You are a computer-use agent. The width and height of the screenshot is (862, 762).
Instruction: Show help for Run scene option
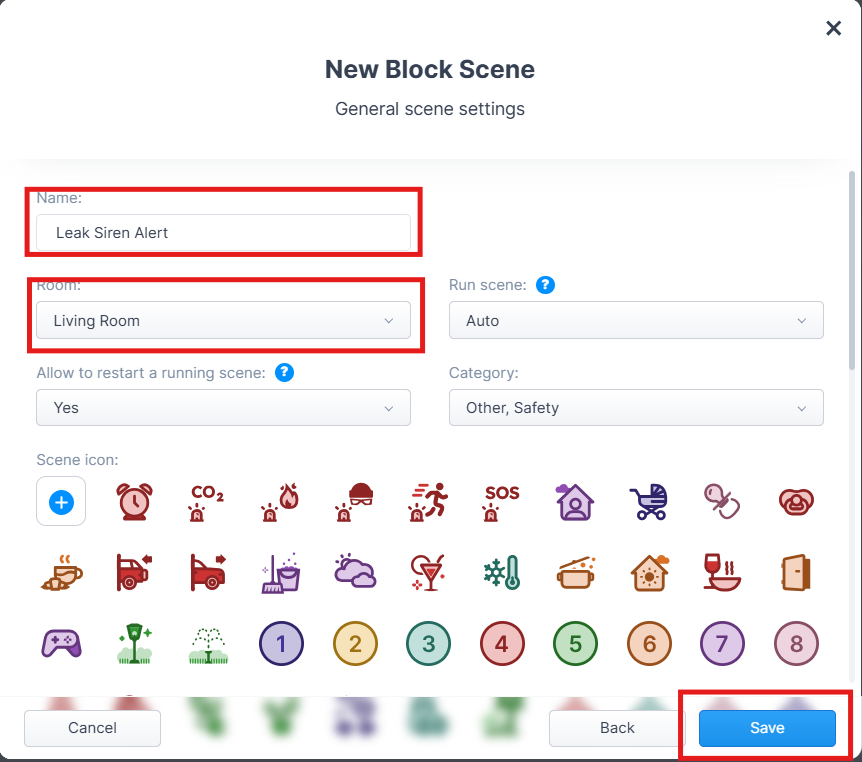[x=545, y=285]
